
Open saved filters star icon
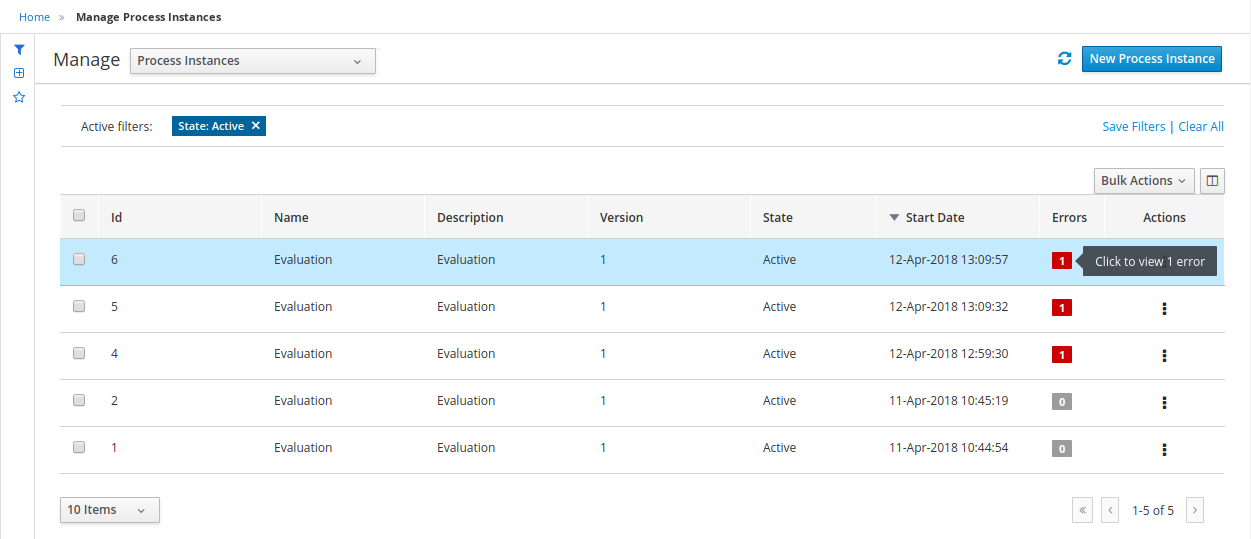coord(18,97)
